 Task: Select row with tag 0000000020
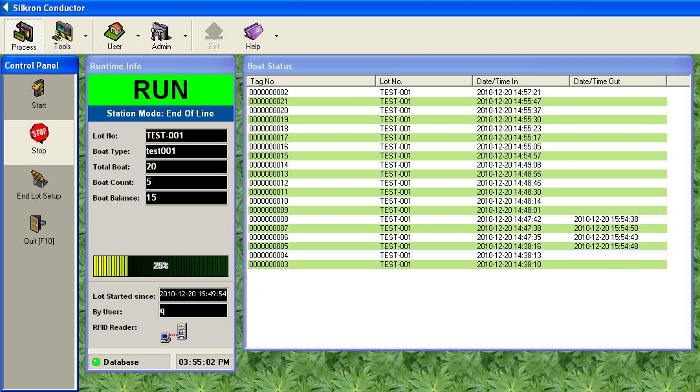click(x=457, y=110)
